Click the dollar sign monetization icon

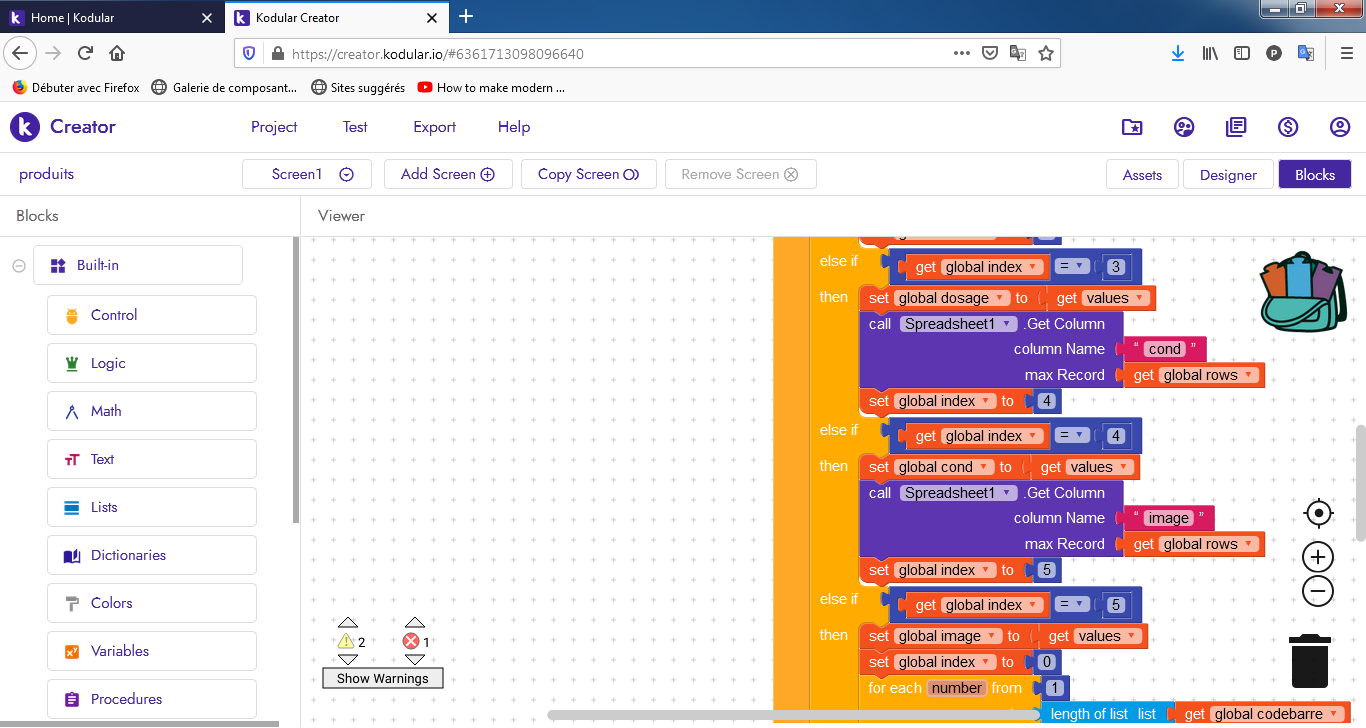pyautogui.click(x=1288, y=127)
